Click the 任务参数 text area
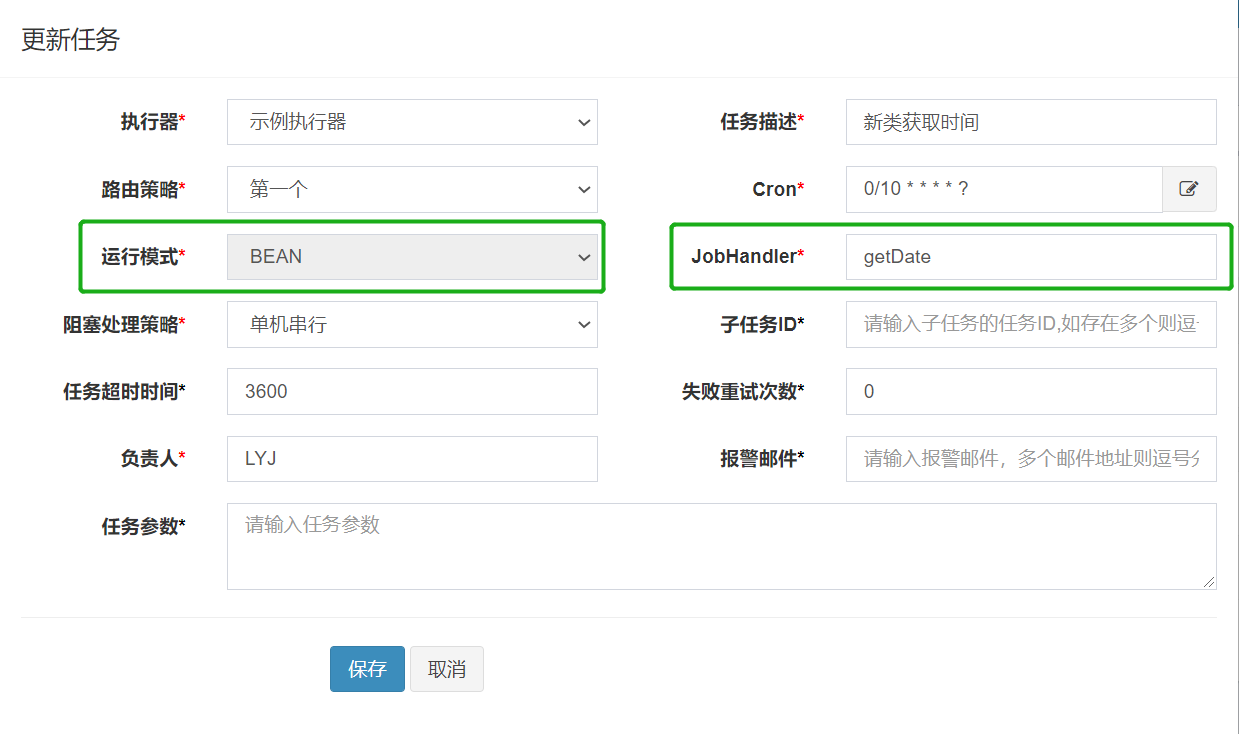 [720, 546]
